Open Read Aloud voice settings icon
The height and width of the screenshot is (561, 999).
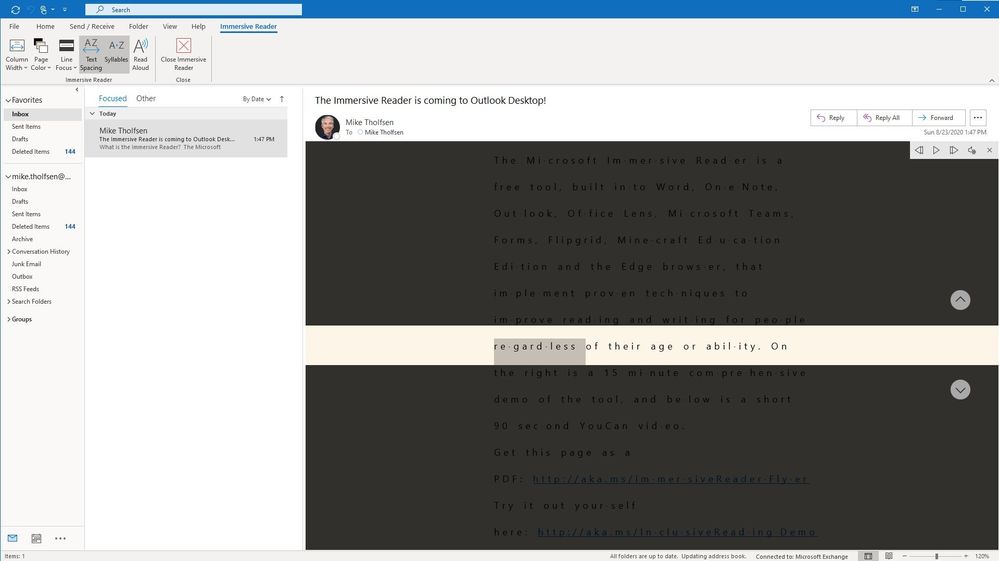click(x=972, y=150)
